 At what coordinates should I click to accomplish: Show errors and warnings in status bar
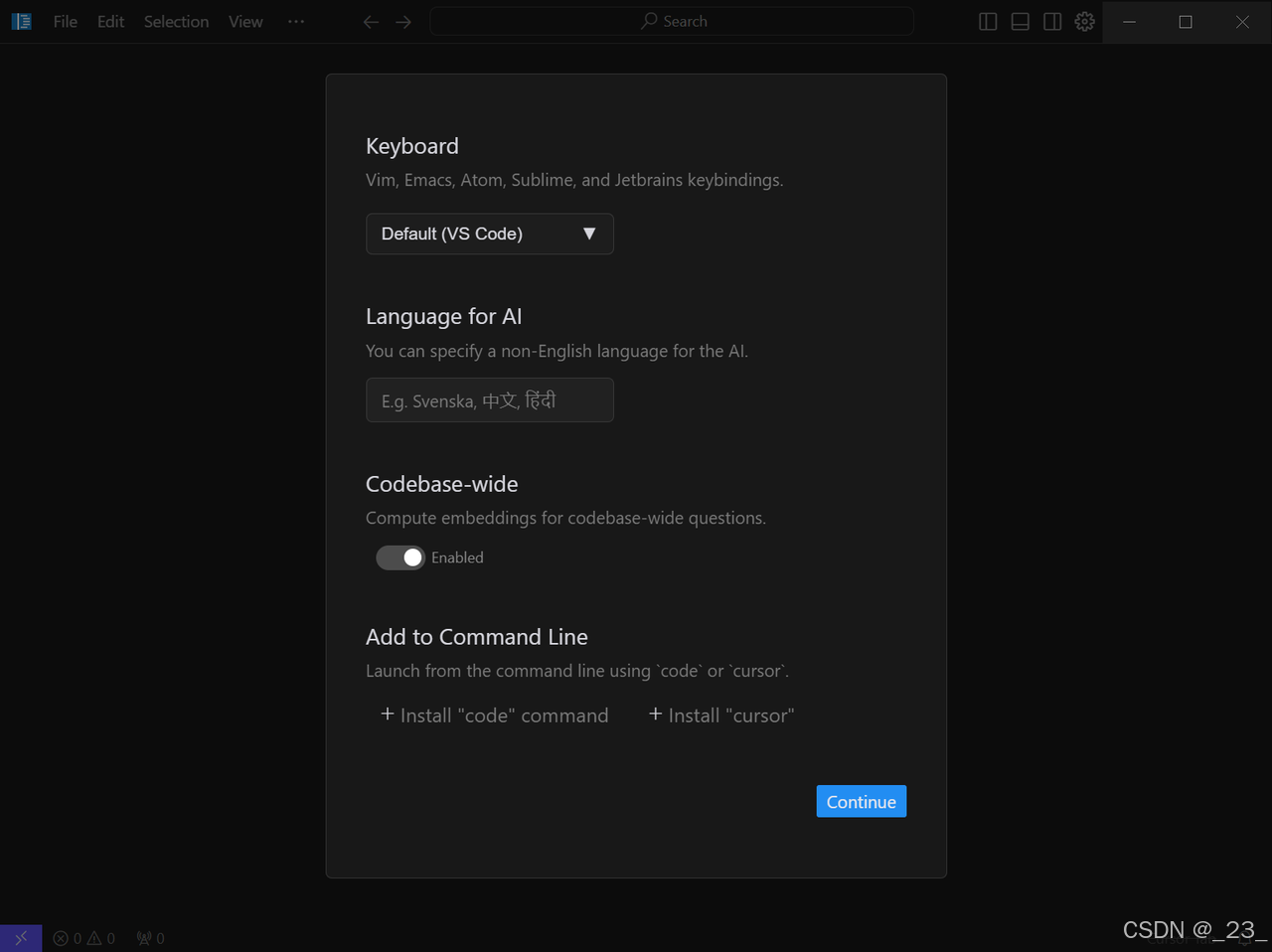pos(84,938)
